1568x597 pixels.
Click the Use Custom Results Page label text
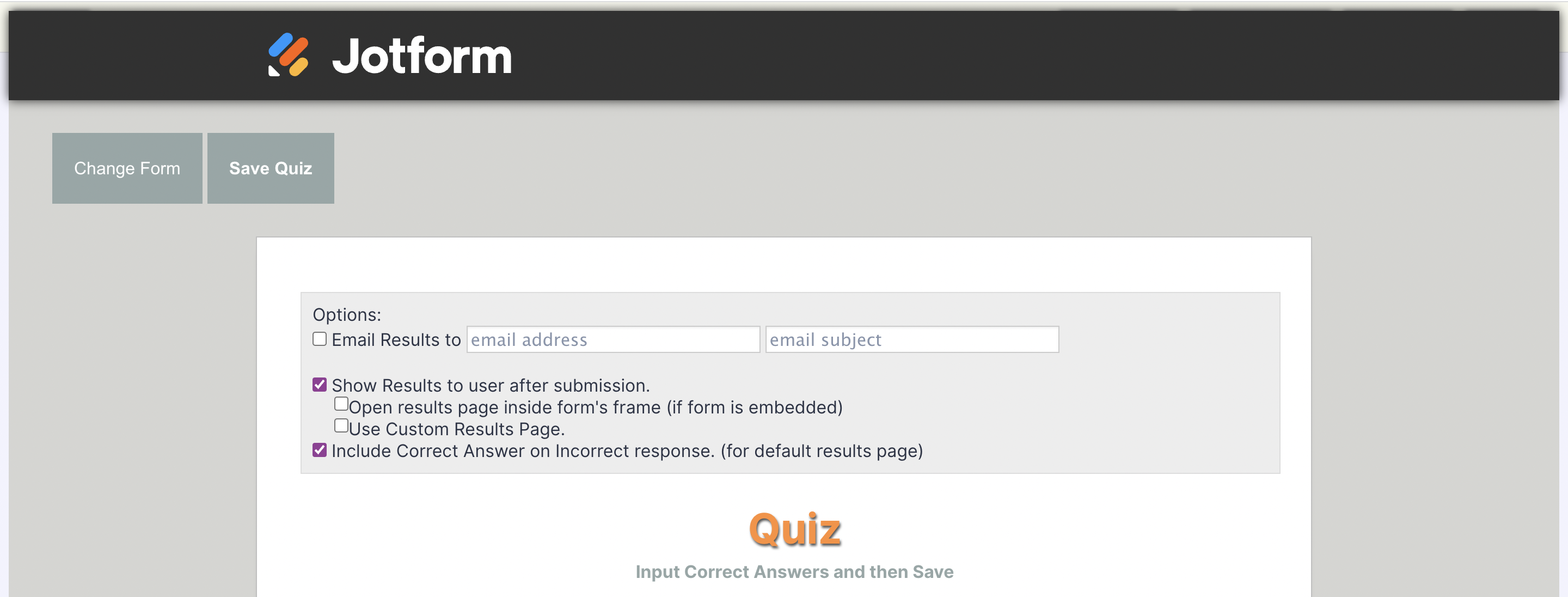tap(457, 429)
